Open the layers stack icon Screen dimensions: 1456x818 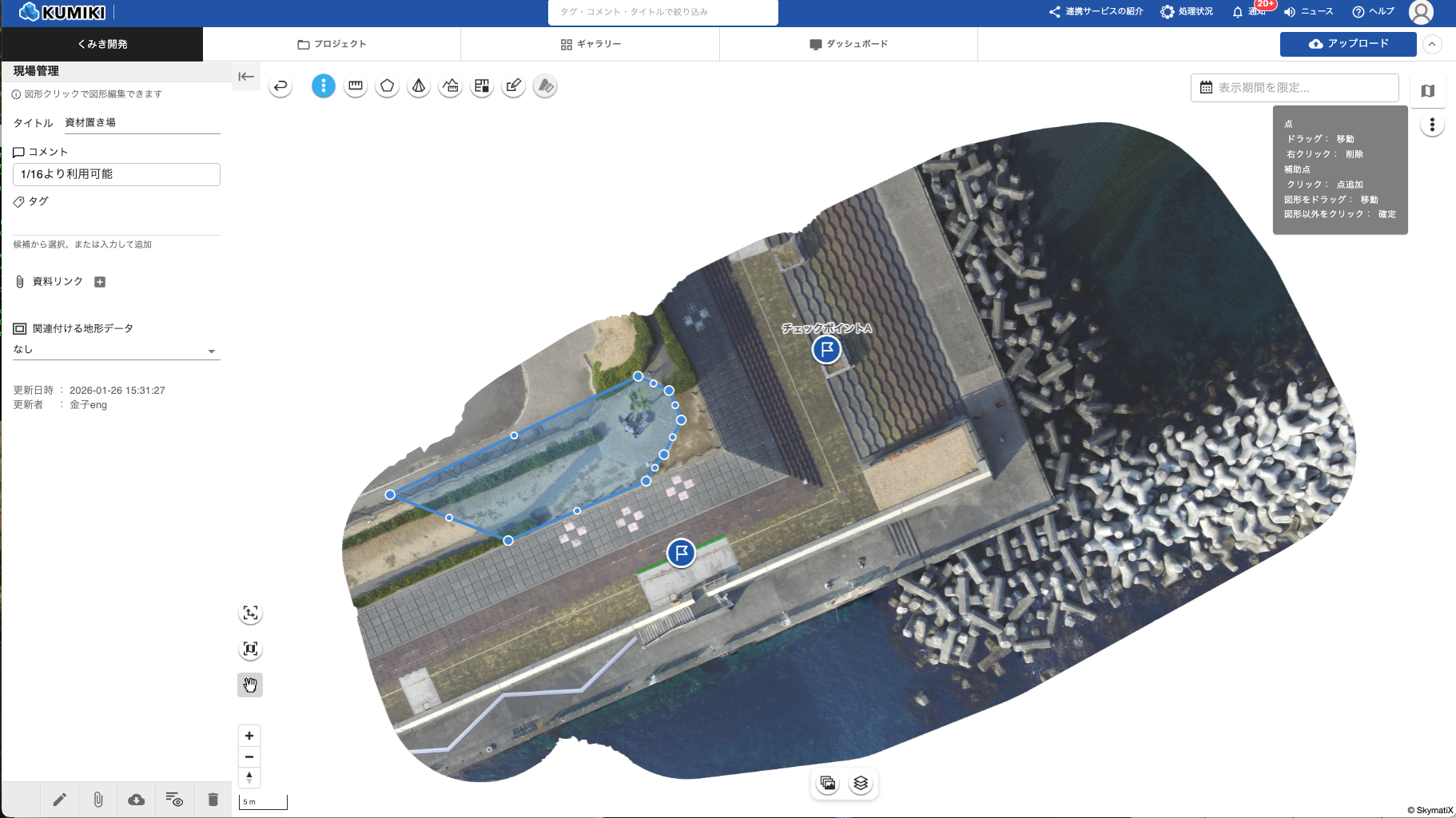pos(861,784)
